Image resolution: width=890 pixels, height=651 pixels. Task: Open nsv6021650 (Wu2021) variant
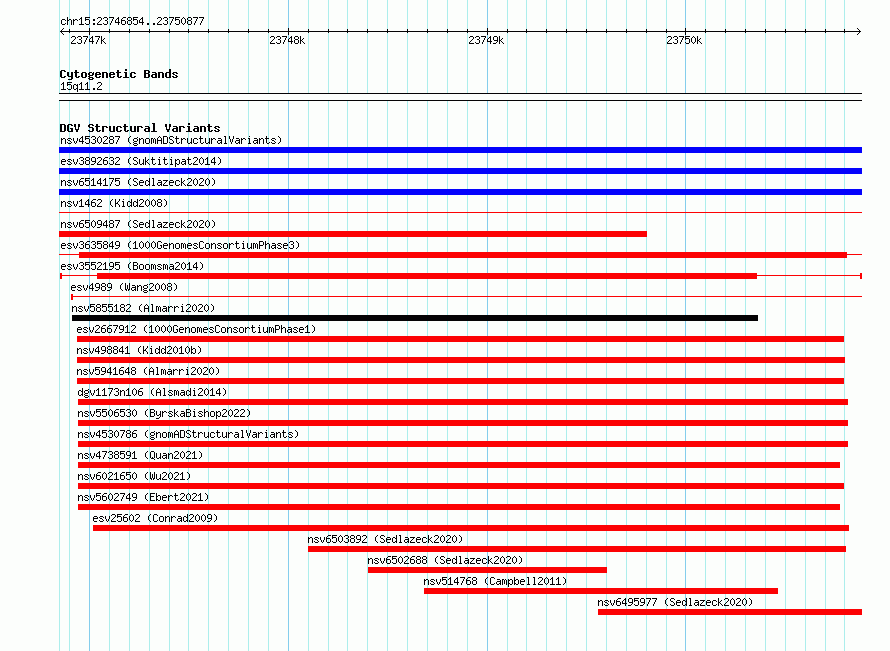[134, 476]
